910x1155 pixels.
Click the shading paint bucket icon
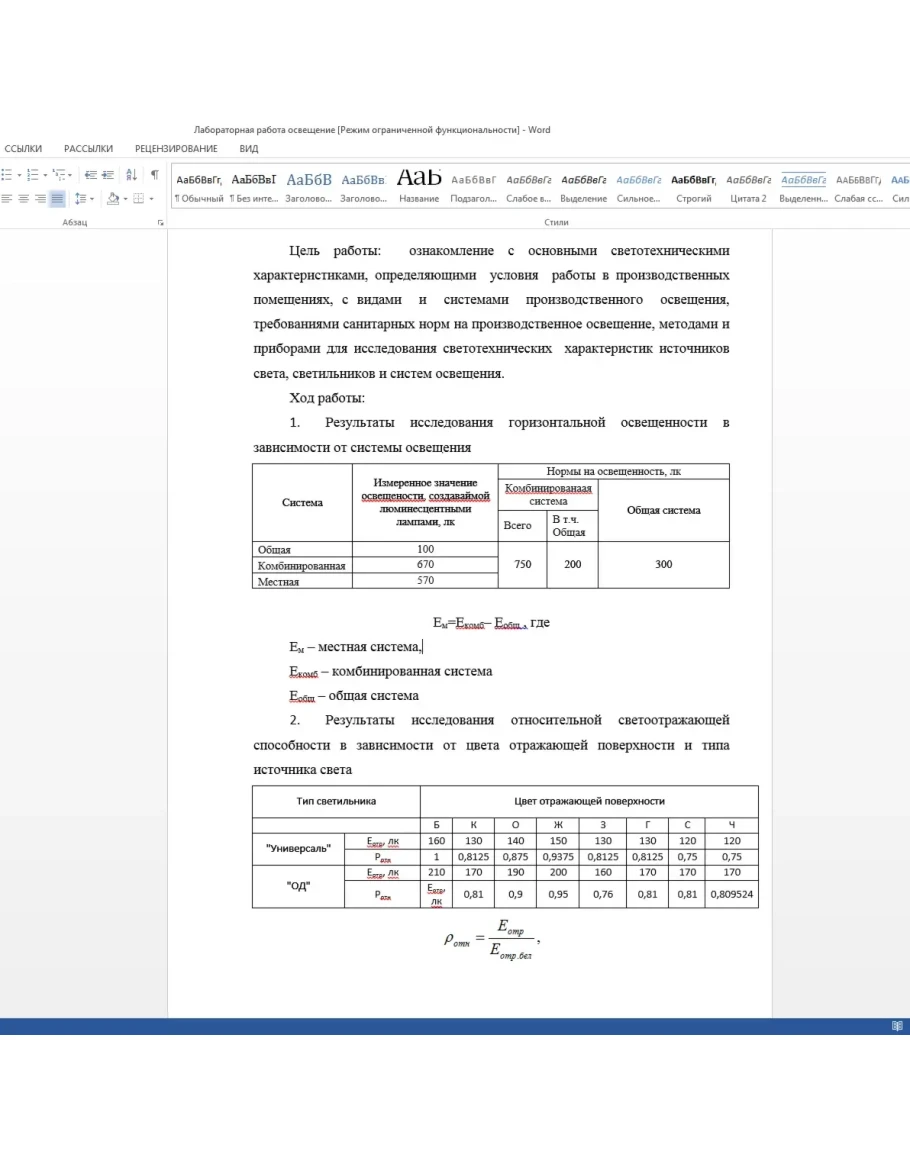click(x=111, y=199)
